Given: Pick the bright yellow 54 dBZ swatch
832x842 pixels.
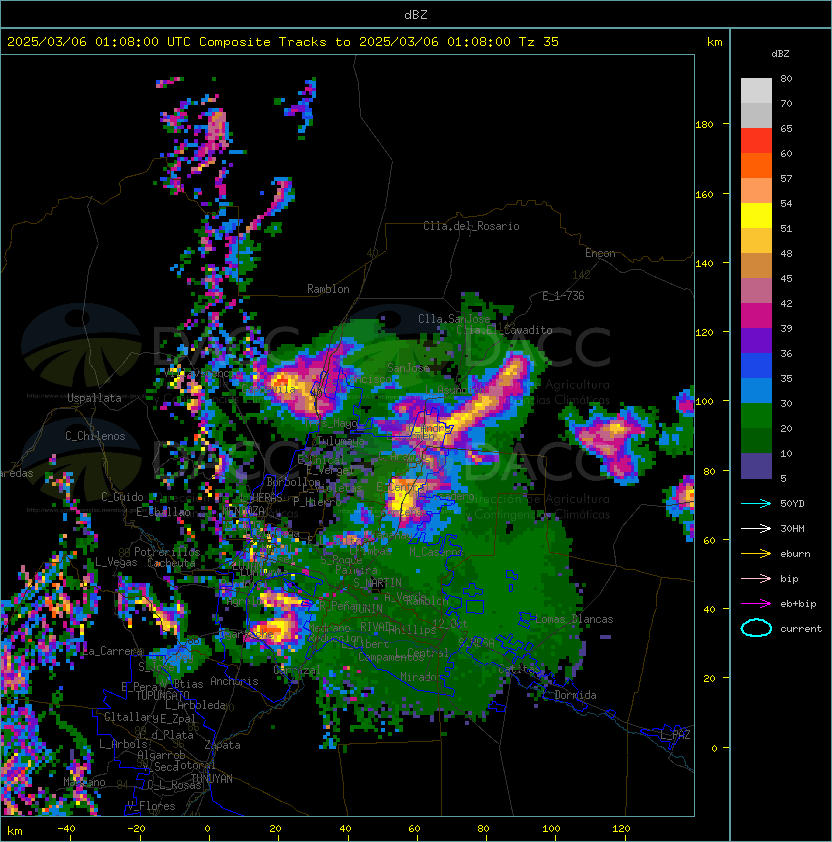Looking at the screenshot, I should pos(756,215).
